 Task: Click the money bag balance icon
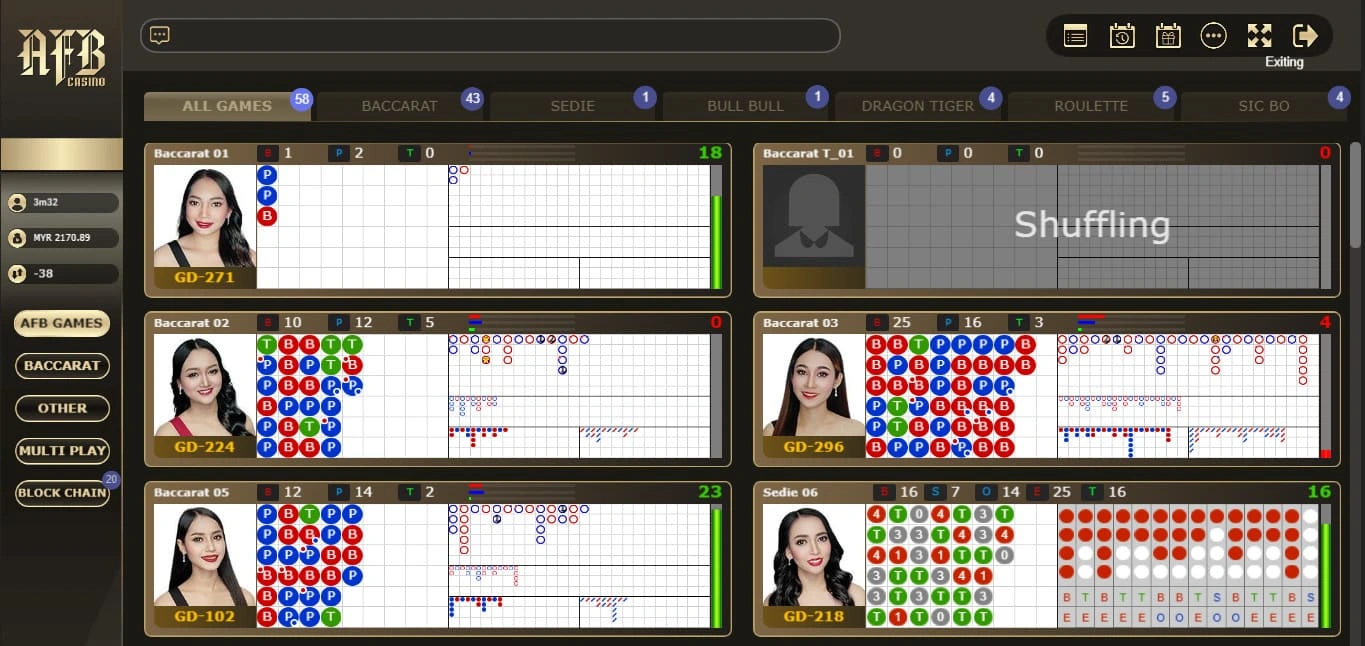[17, 238]
